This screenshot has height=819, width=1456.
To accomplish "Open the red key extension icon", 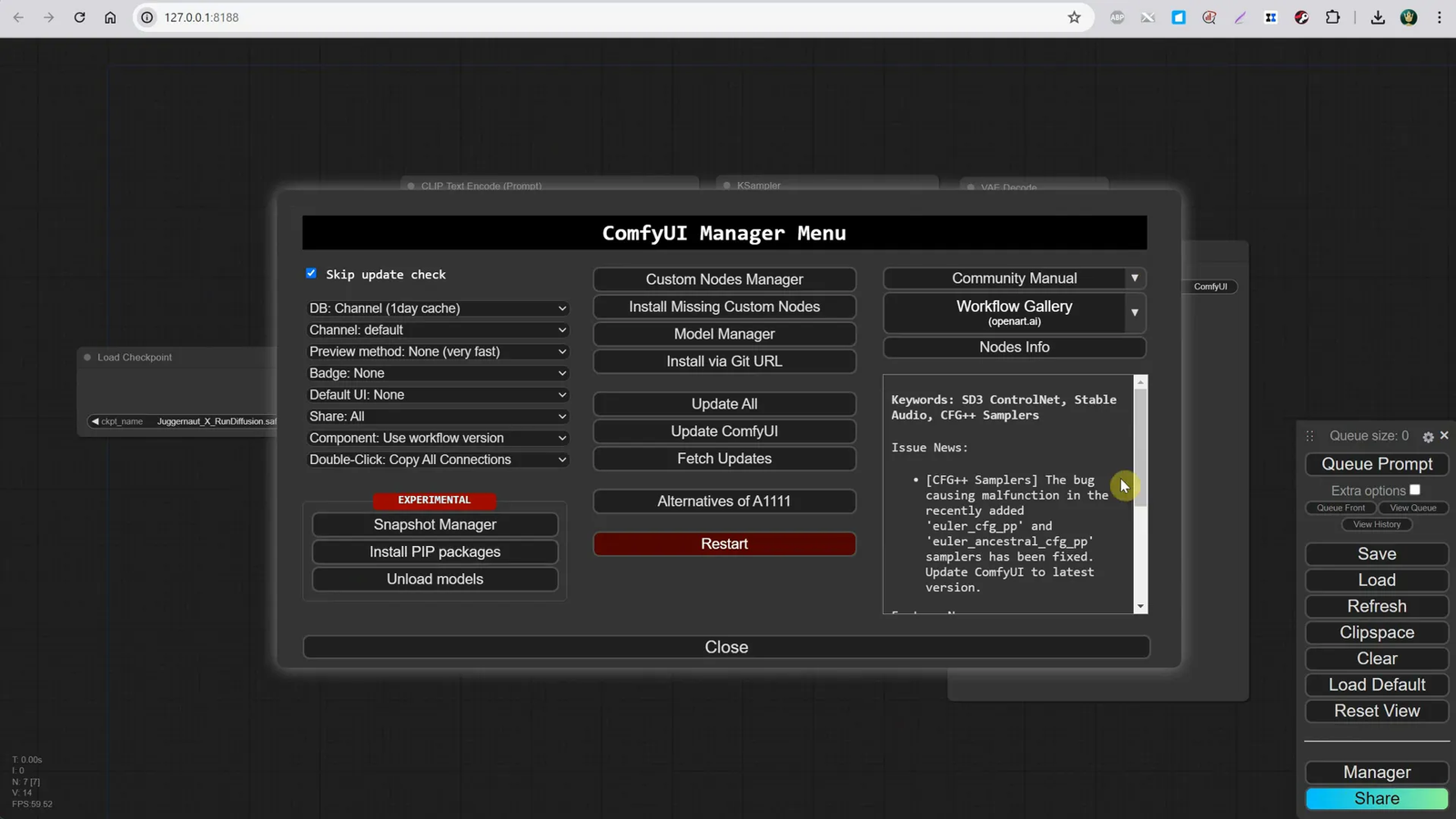I will pos(1302,17).
